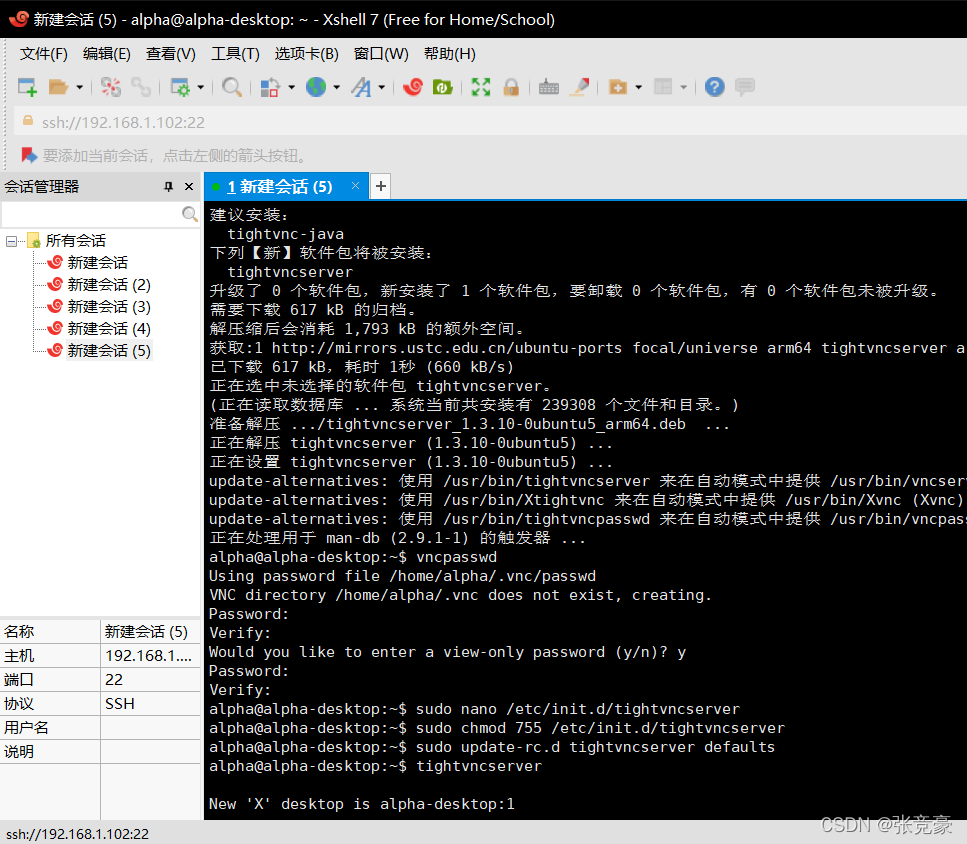Click the highlight marker pen icon
The image size is (967, 844).
pyautogui.click(x=580, y=87)
